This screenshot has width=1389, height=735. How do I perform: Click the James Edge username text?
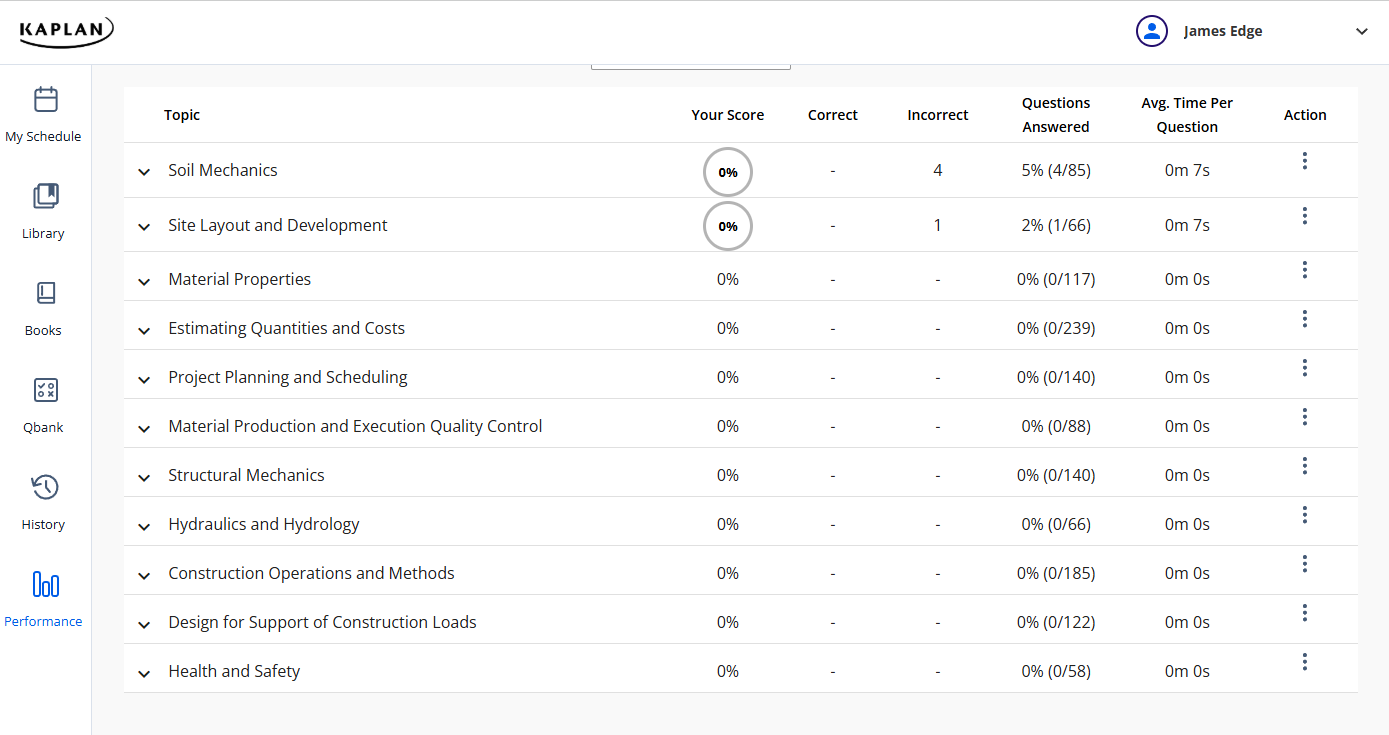pyautogui.click(x=1223, y=31)
